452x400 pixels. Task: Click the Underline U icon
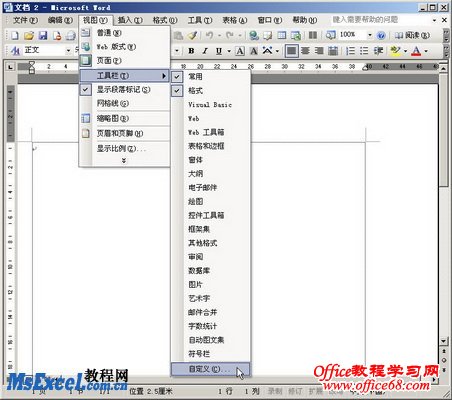click(219, 51)
